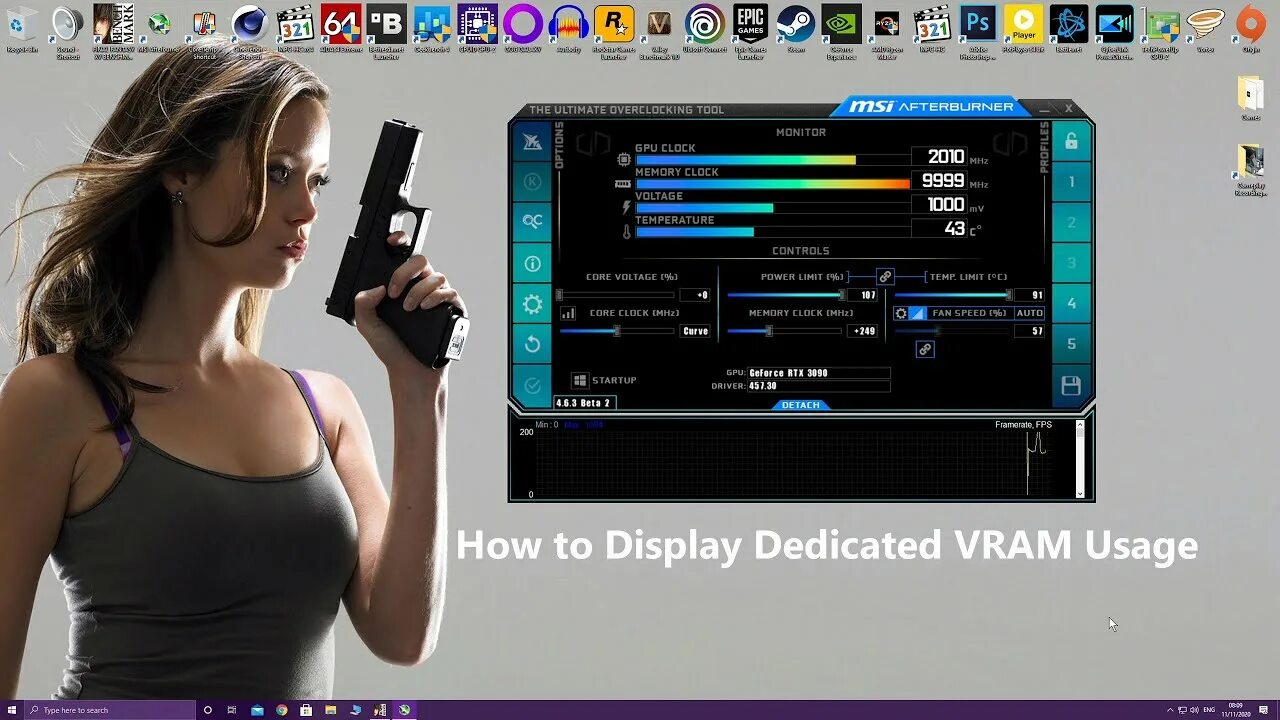The image size is (1280, 720).
Task: Open fan settings gear beside Fan Speed
Action: (900, 313)
